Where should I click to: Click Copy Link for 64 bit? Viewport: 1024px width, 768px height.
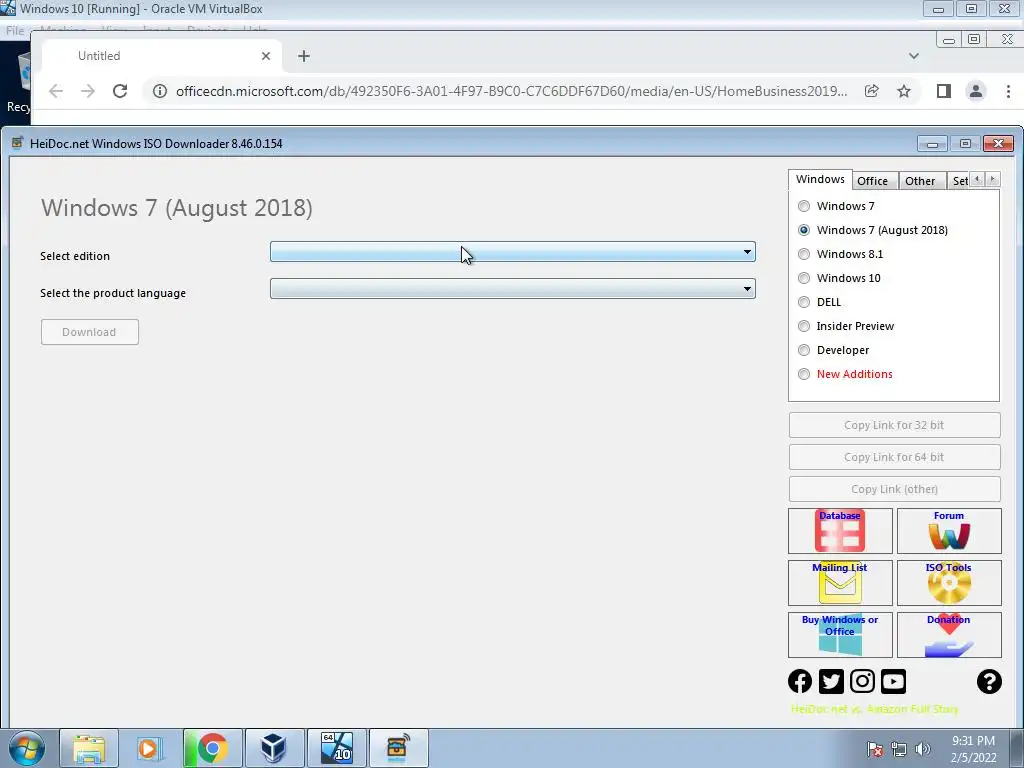point(894,457)
